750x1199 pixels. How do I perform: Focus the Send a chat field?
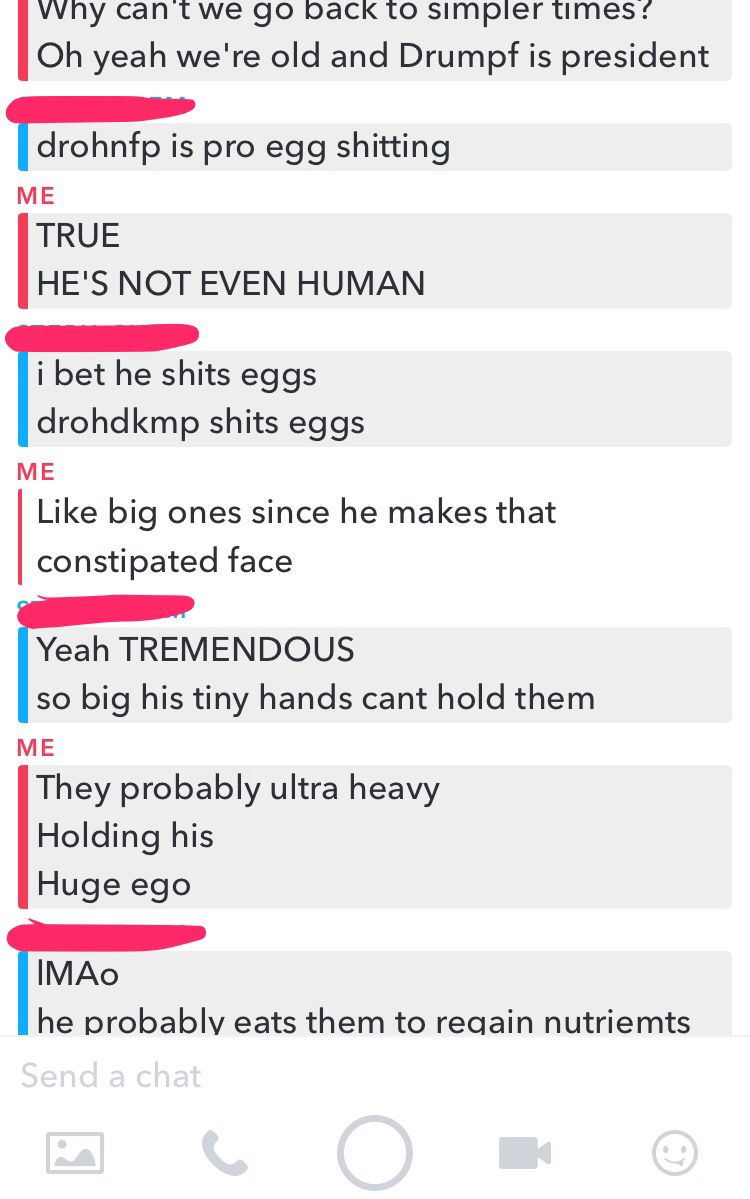pos(375,1075)
